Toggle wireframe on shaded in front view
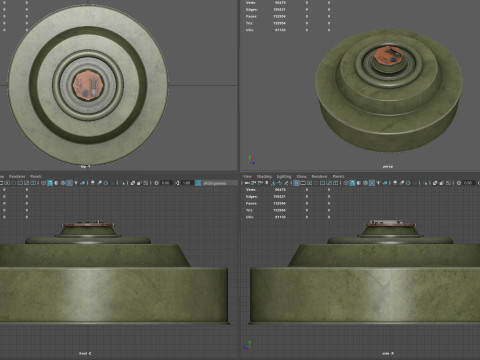 (63, 183)
